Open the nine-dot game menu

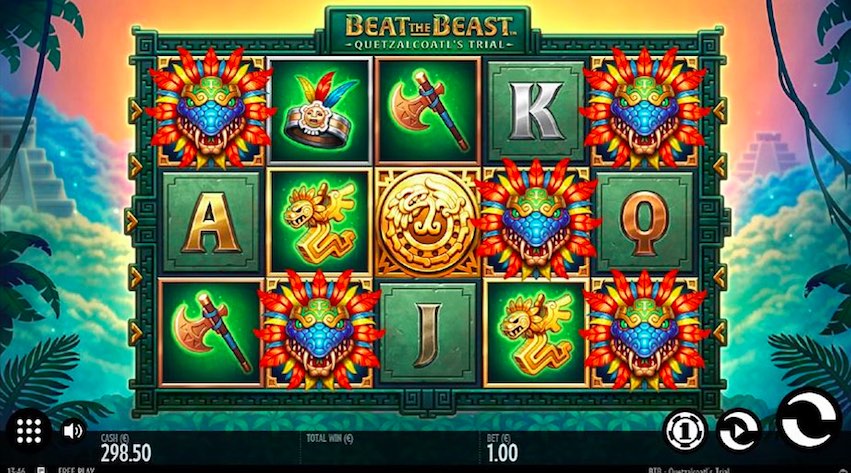point(29,431)
